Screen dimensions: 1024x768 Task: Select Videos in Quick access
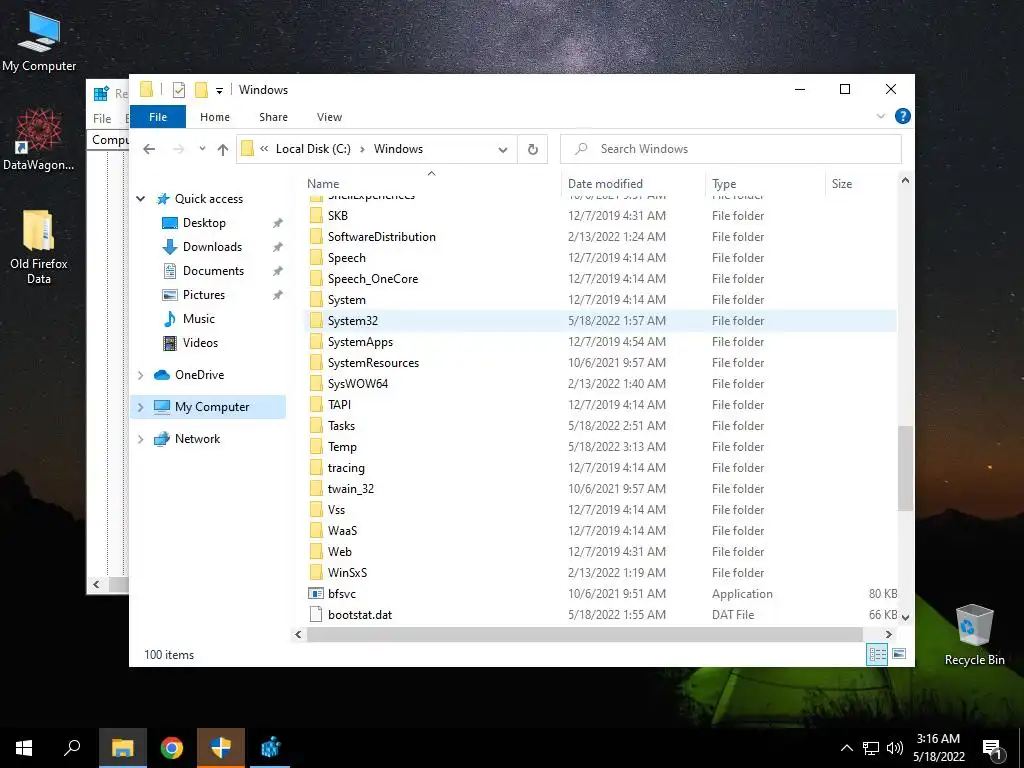coord(200,343)
